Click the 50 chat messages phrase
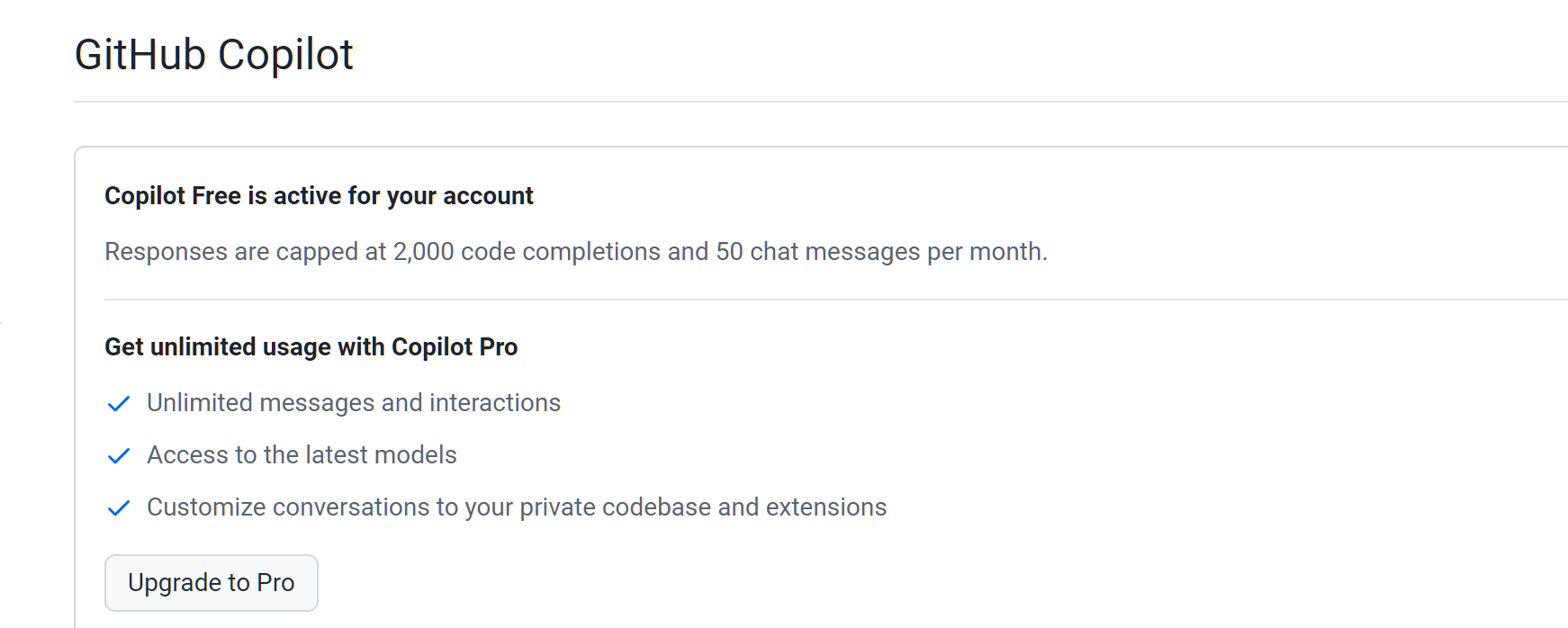 (x=818, y=252)
